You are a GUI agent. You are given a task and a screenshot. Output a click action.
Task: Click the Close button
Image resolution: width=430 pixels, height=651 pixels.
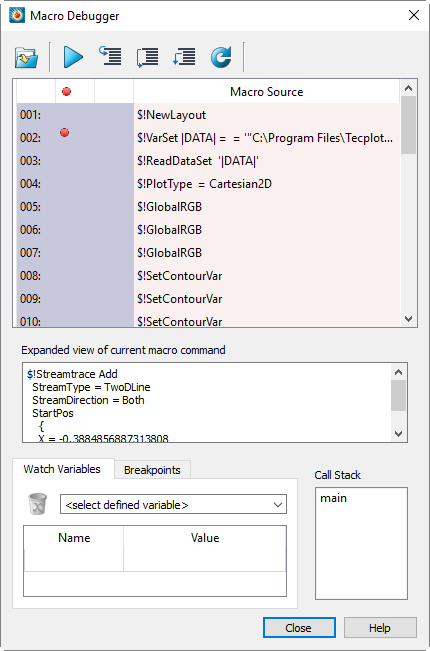click(299, 628)
